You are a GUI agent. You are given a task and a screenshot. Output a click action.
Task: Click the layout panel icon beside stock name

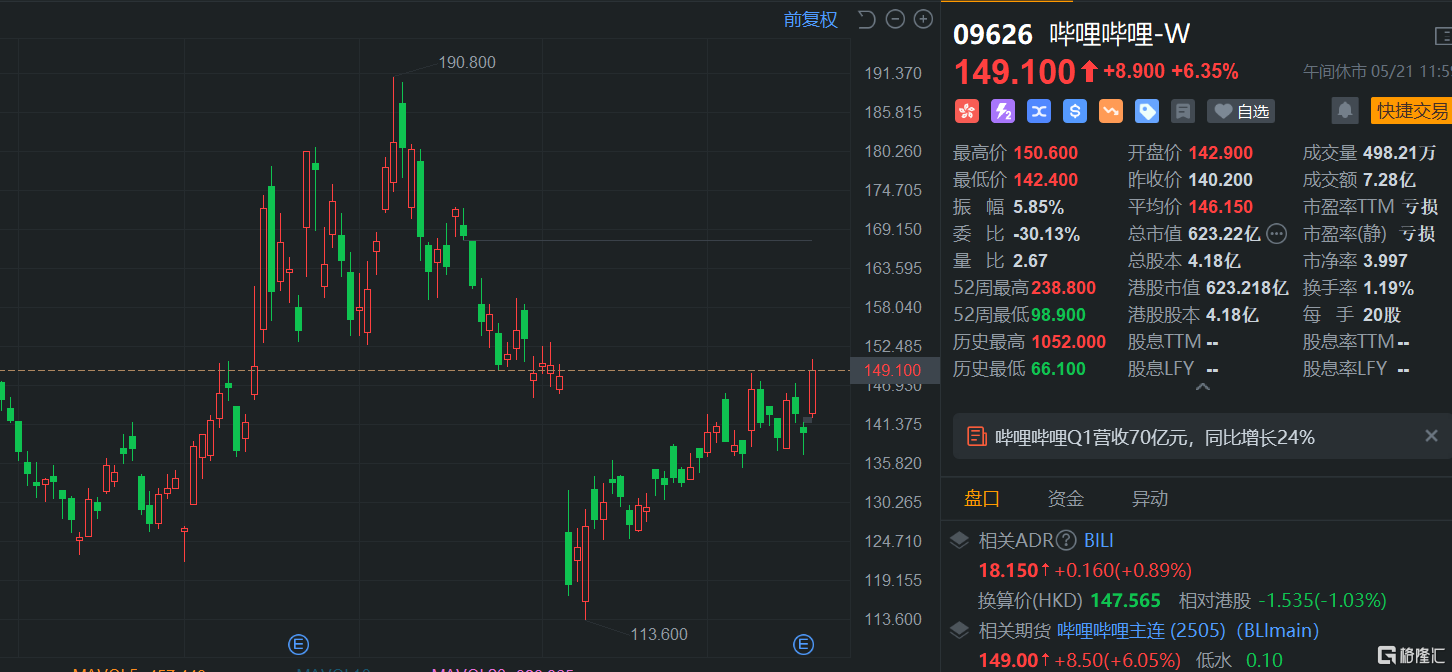coord(1443,35)
